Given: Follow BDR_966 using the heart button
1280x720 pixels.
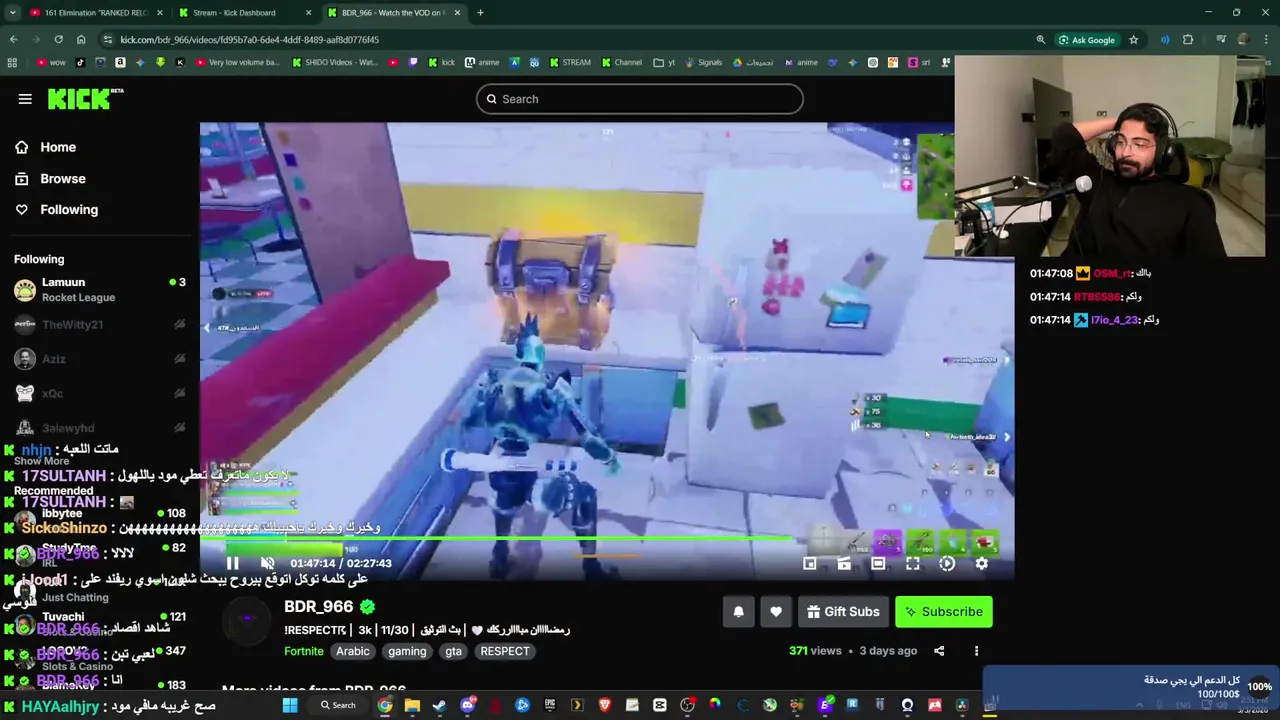Looking at the screenshot, I should coord(776,612).
